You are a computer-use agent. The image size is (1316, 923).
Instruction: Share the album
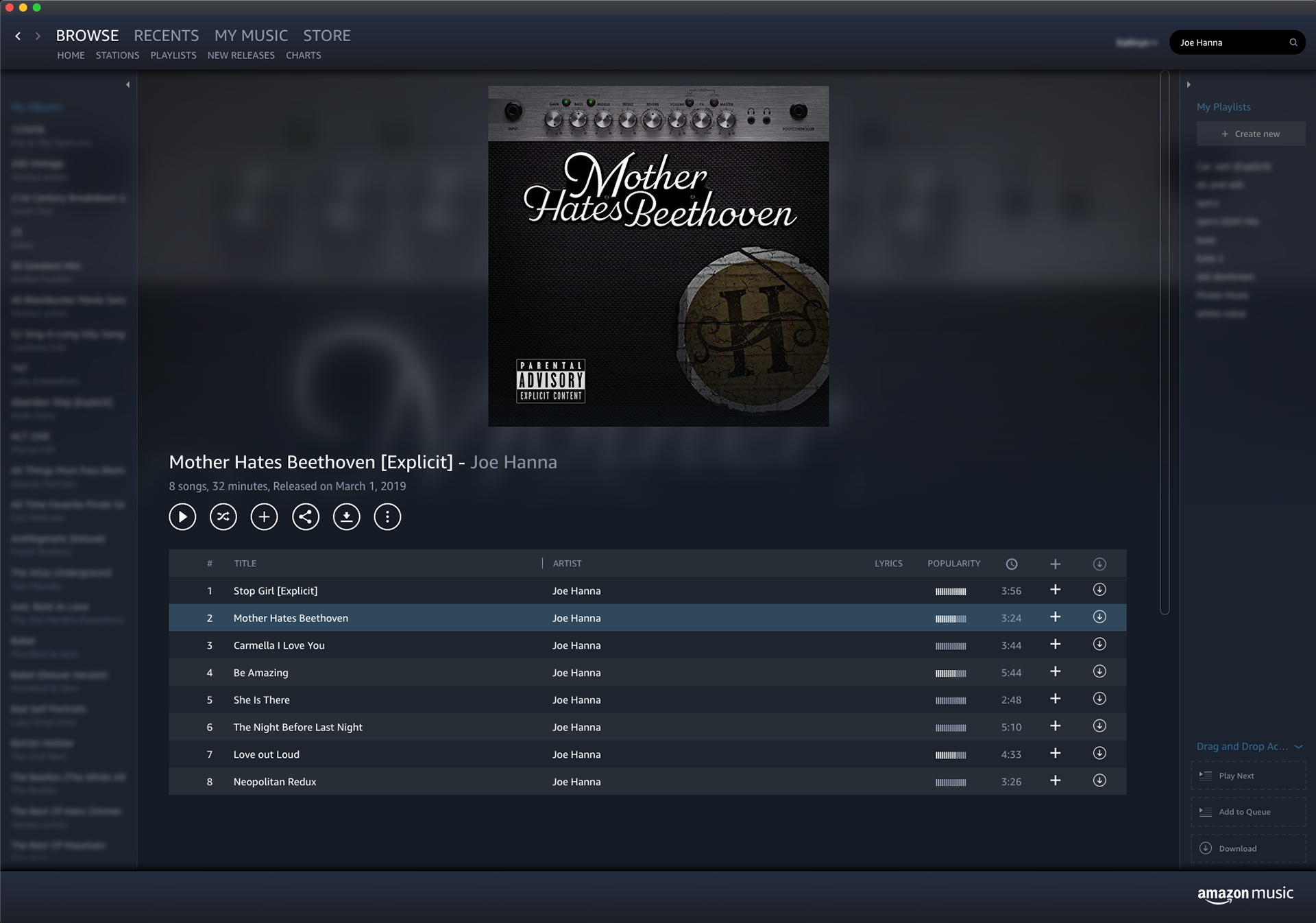point(306,517)
